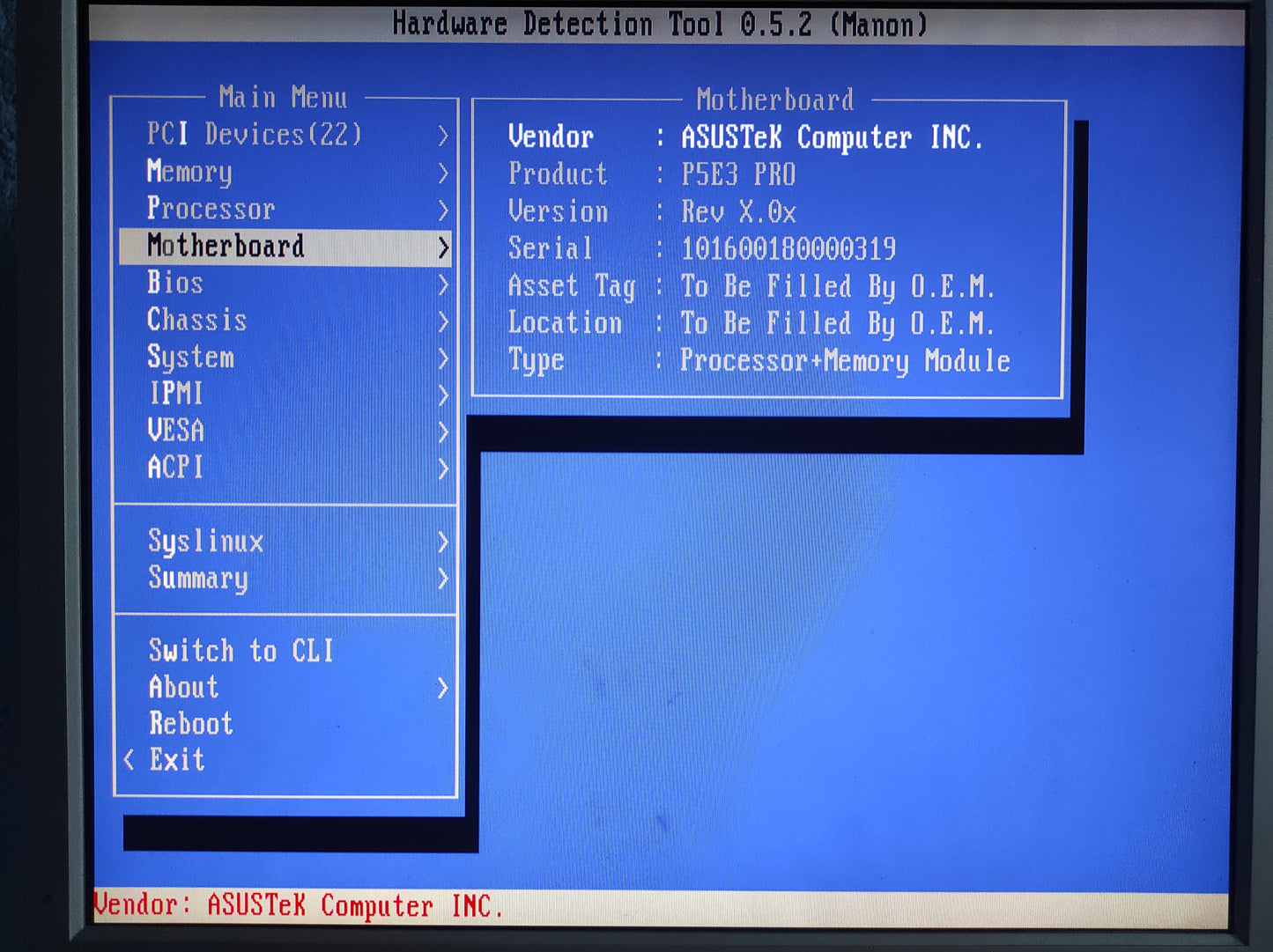The width and height of the screenshot is (1273, 952).
Task: Open the Syslinux submenu
Action: [x=205, y=541]
